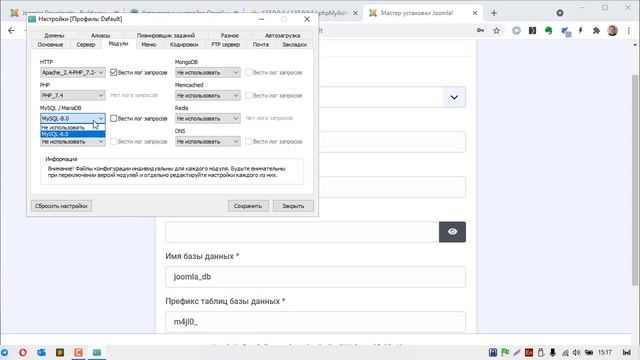
Task: Click the red tray application icon
Action: tap(529, 352)
